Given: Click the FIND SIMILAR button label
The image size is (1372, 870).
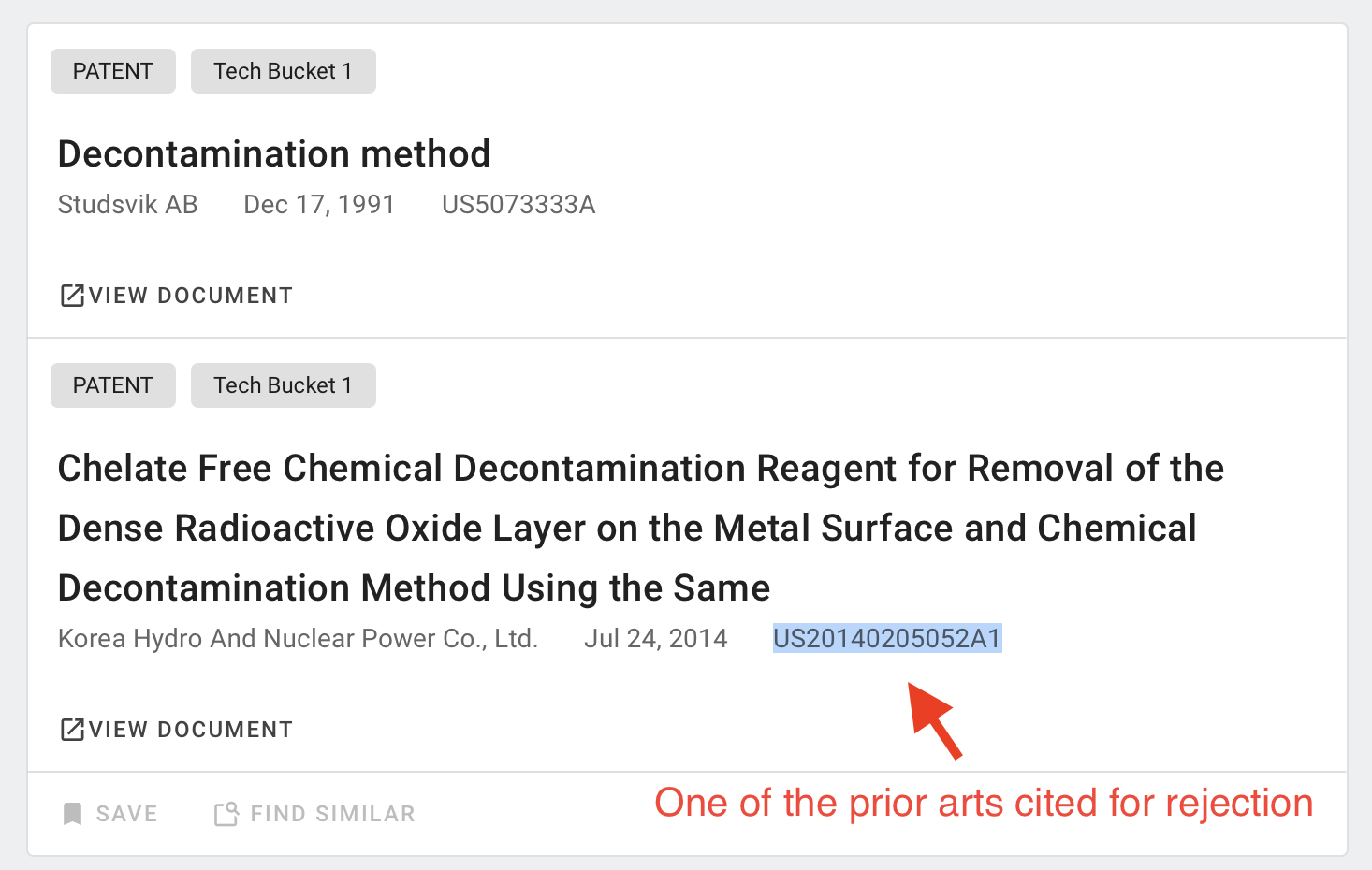Looking at the screenshot, I should tap(332, 814).
